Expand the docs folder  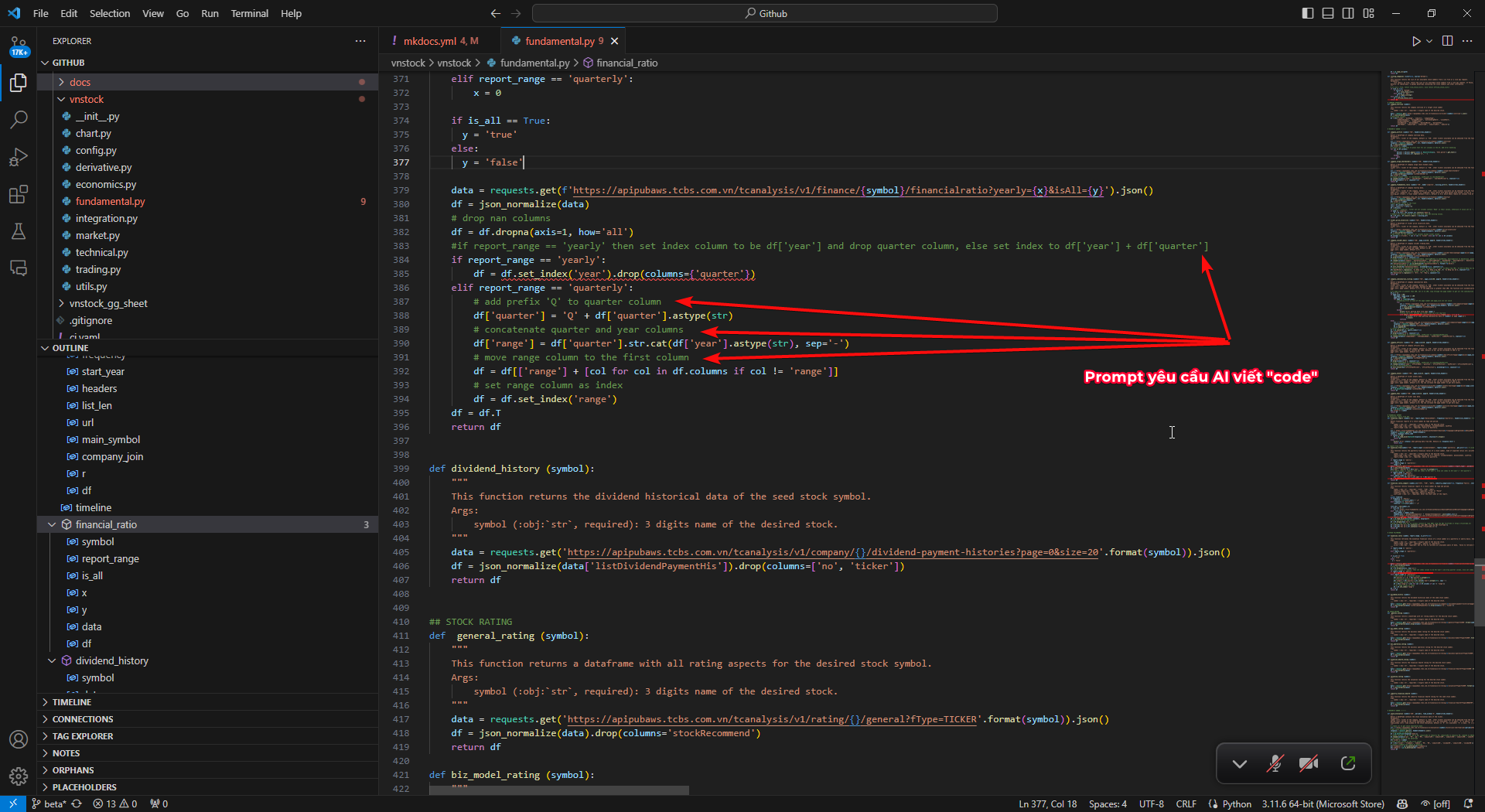coord(207,82)
